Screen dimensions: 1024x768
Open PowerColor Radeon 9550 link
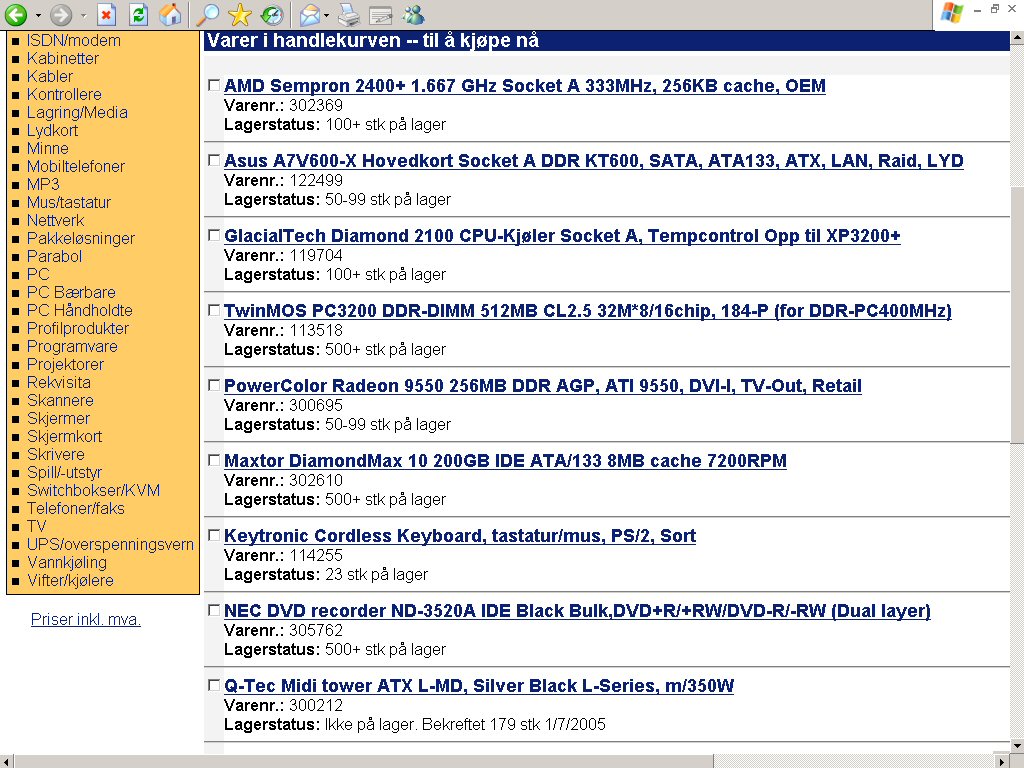[x=543, y=386]
